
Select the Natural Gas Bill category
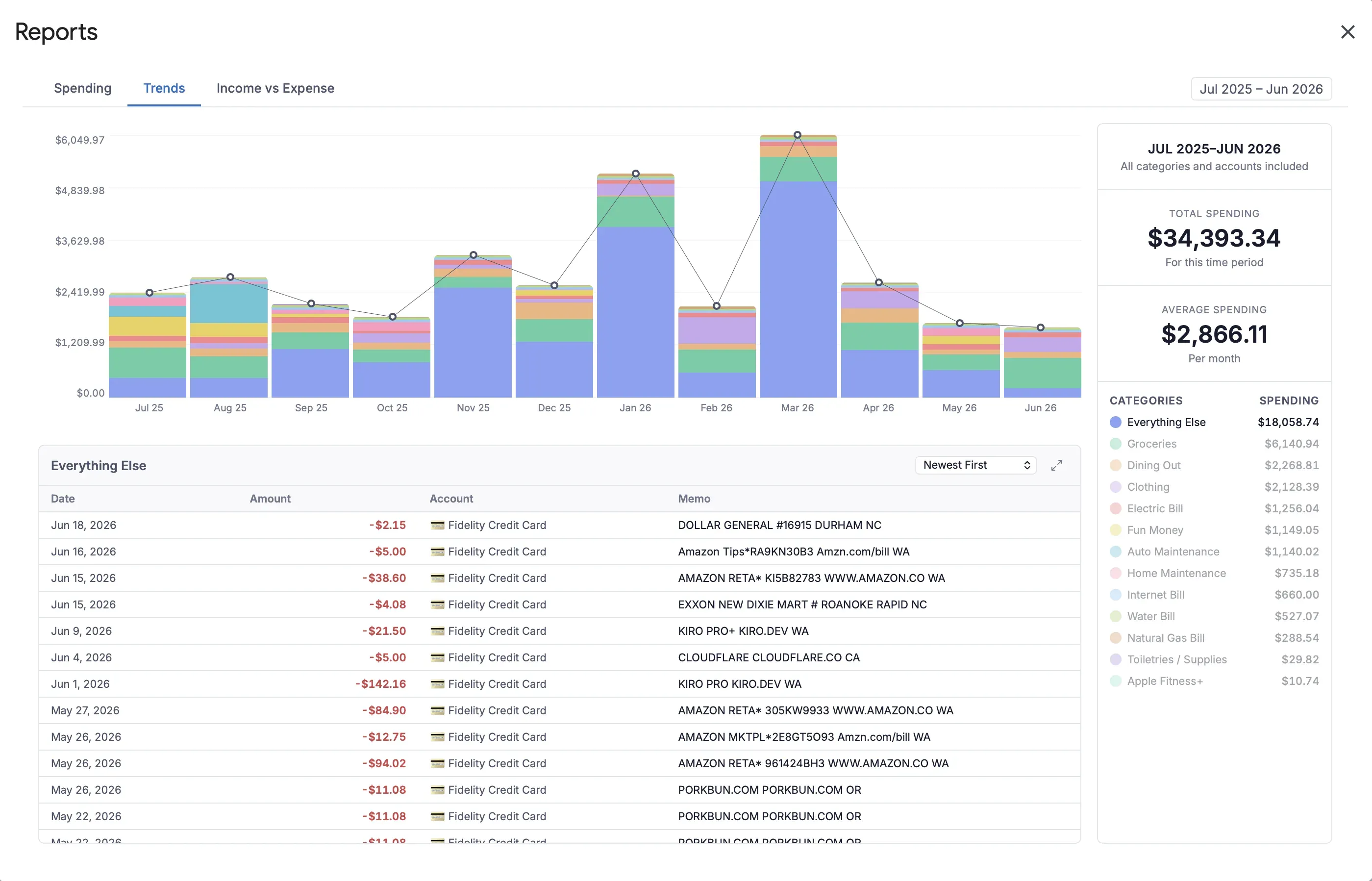[1214, 638]
